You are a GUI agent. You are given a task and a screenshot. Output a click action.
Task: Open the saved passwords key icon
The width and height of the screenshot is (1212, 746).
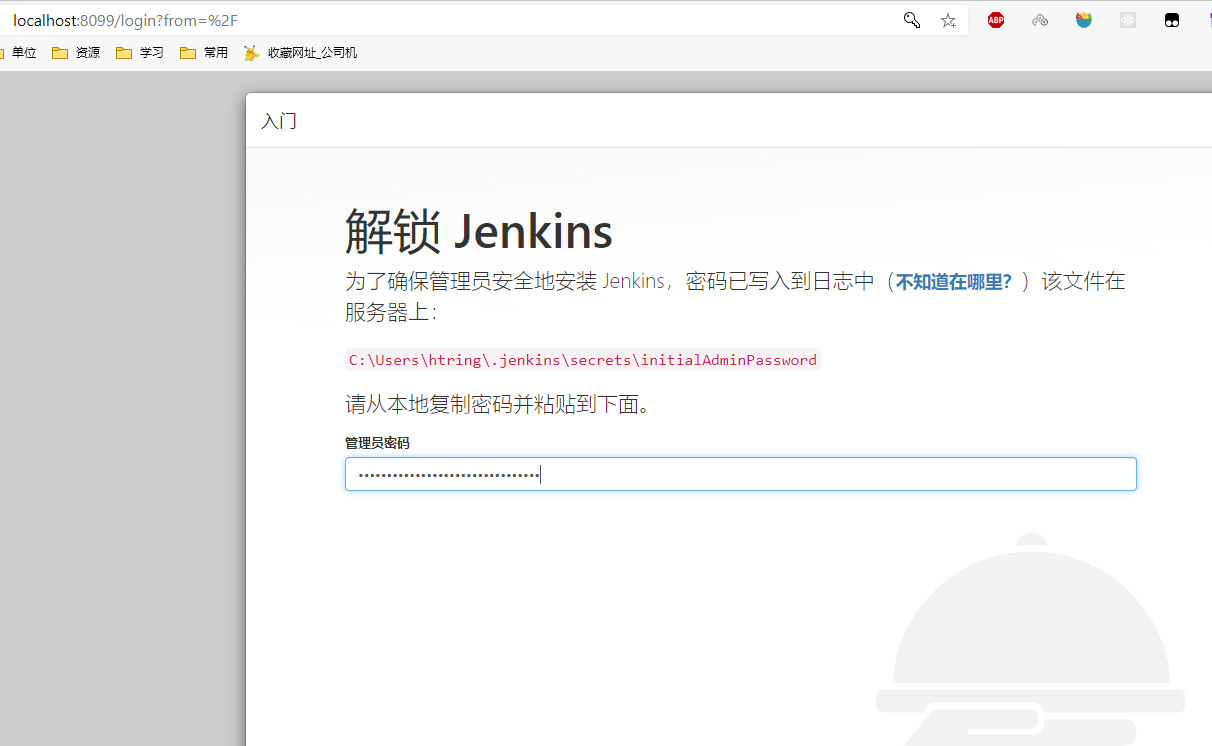pos(911,20)
